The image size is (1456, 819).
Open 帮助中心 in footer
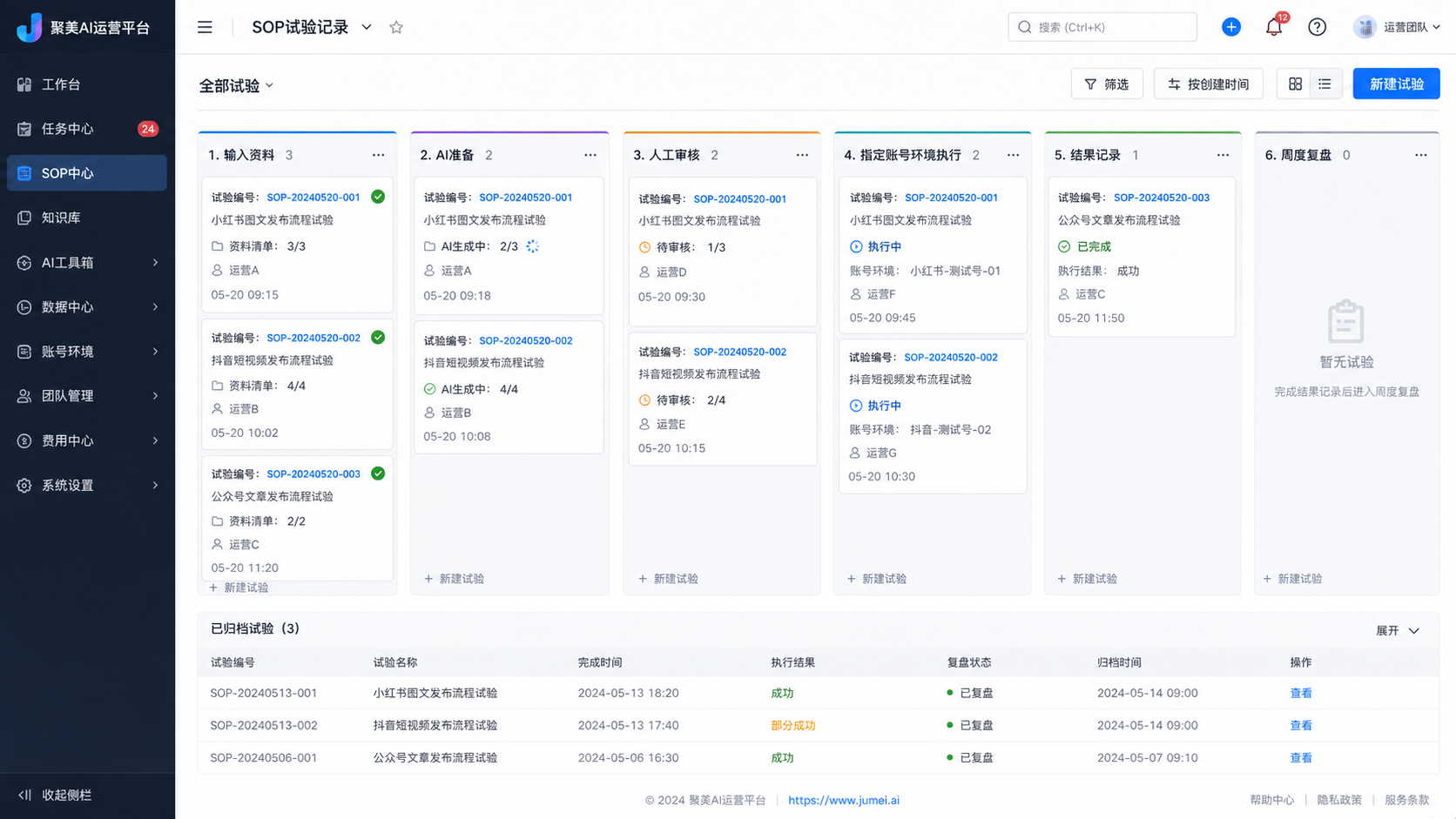point(1271,800)
